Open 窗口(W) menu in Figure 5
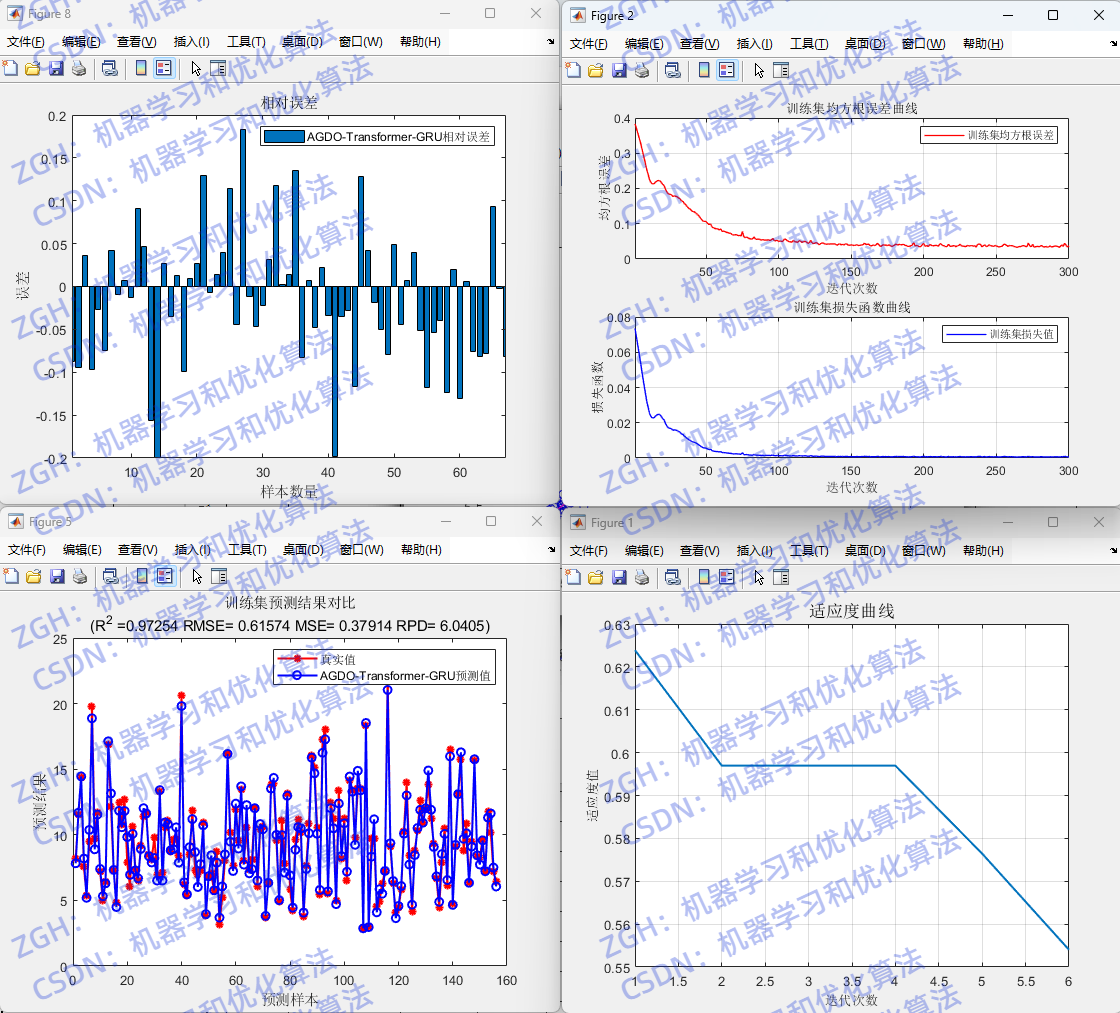Screen dimensions: 1120x1013 (x=361, y=549)
